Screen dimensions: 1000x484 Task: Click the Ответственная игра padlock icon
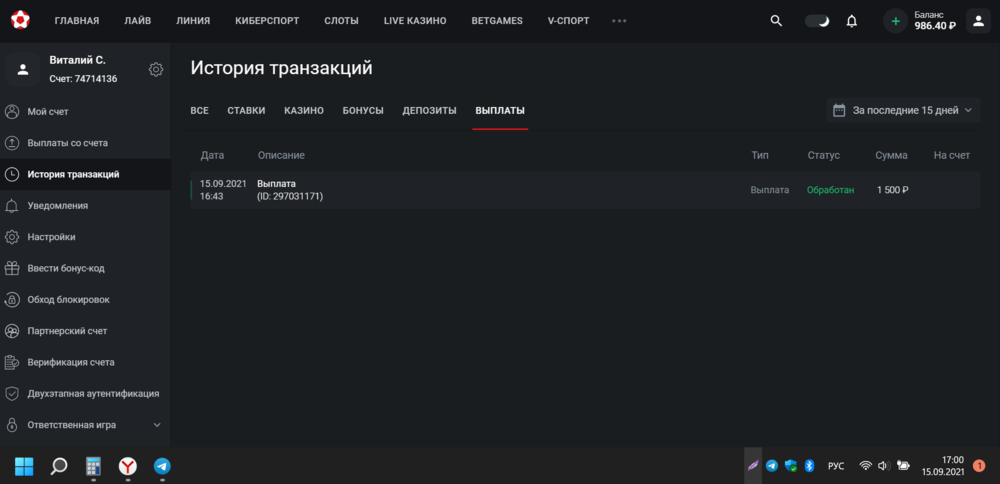[x=11, y=425]
